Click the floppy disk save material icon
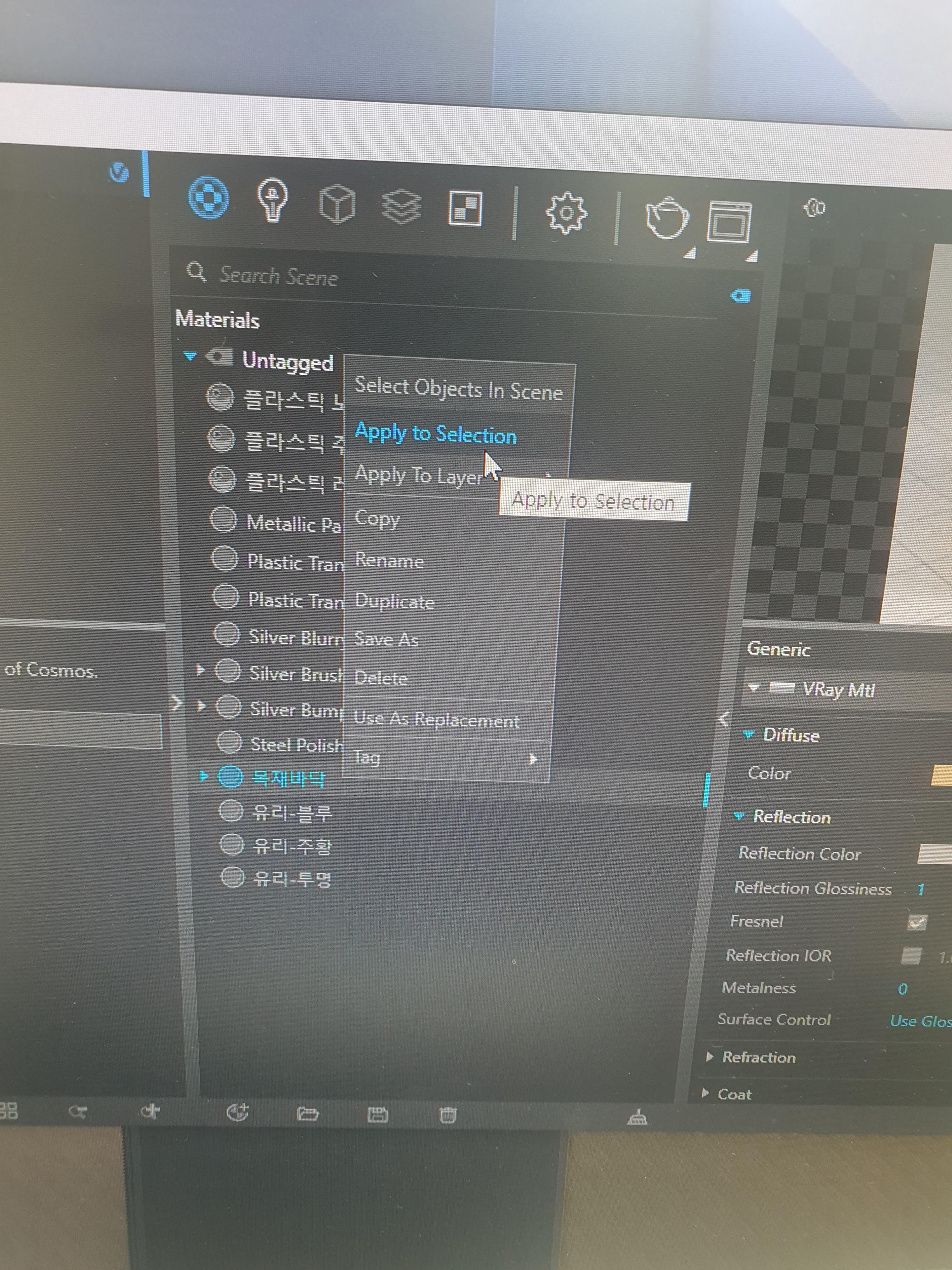This screenshot has width=952, height=1270. 377,1115
